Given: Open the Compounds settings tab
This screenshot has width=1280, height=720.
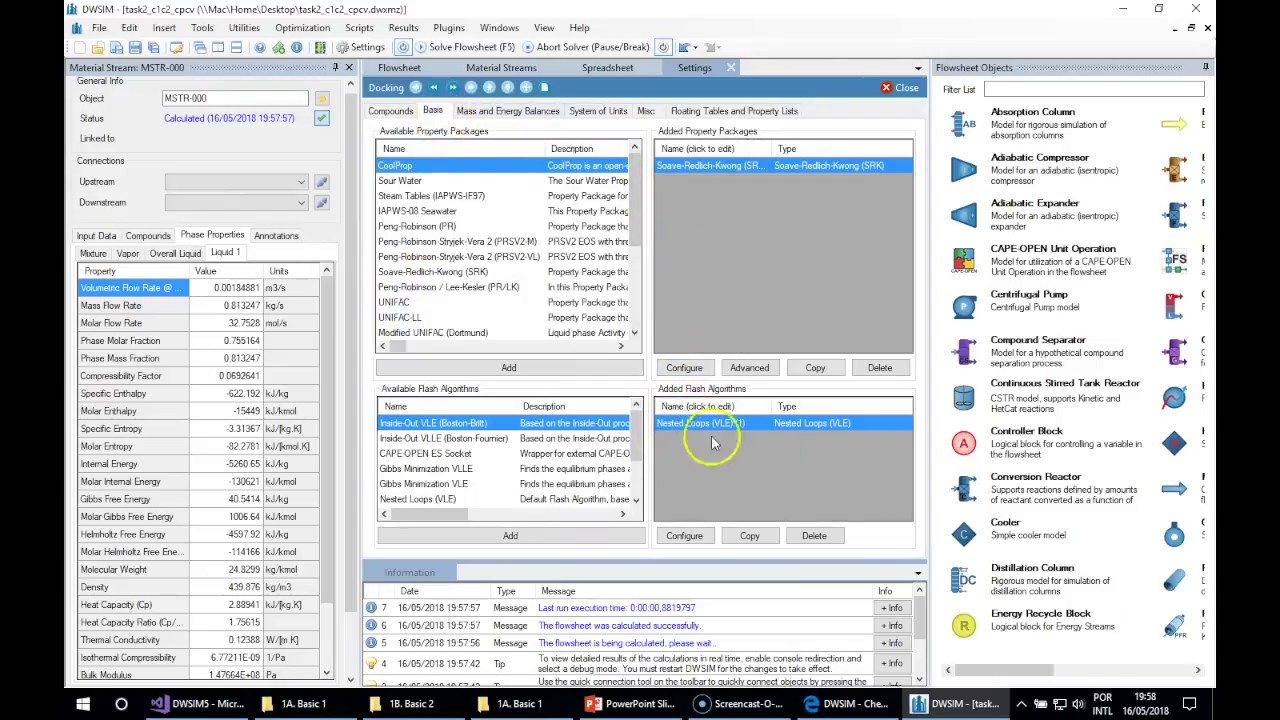Looking at the screenshot, I should [390, 111].
